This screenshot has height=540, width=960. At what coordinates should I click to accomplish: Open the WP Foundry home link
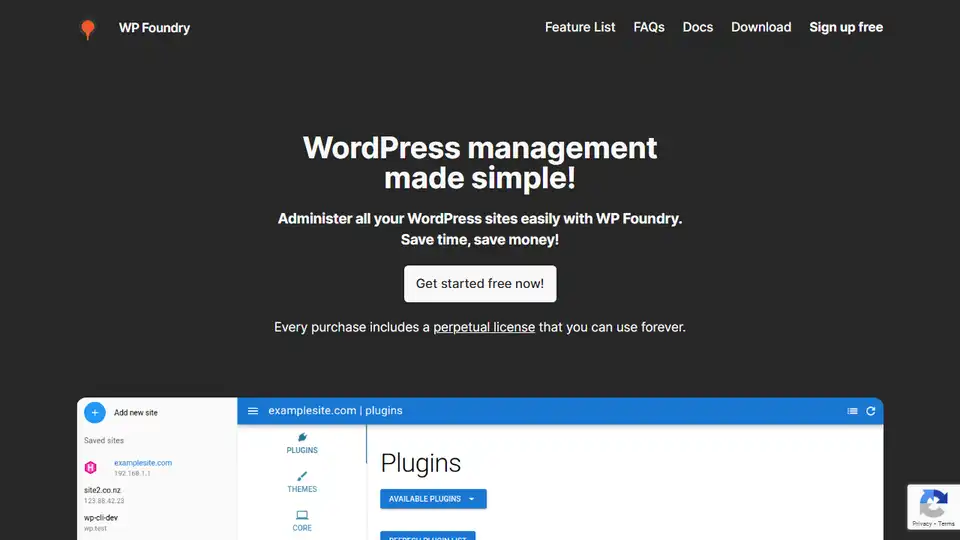coord(154,28)
